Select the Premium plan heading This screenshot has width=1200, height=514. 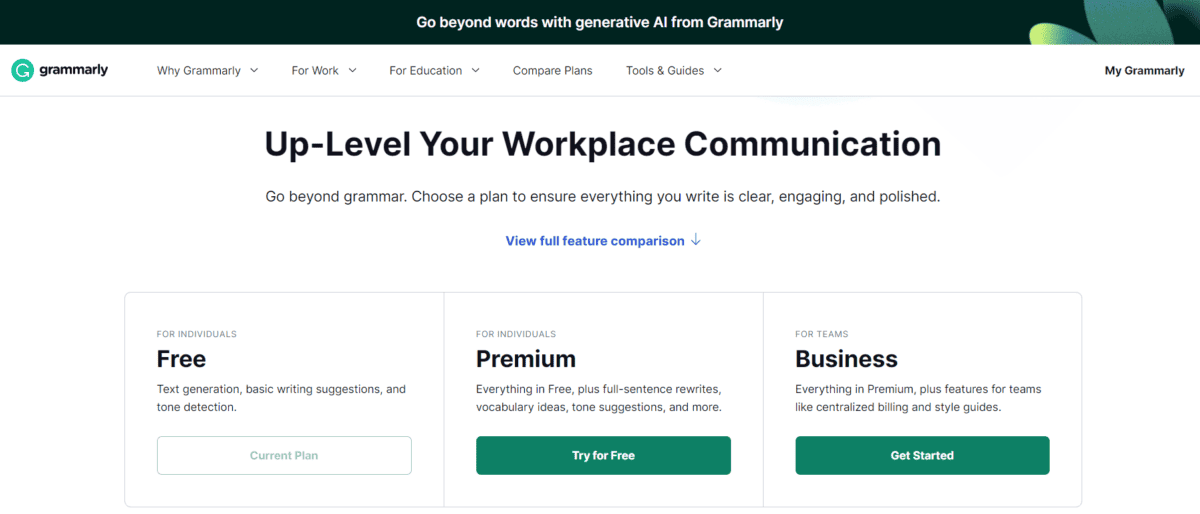[x=526, y=359]
